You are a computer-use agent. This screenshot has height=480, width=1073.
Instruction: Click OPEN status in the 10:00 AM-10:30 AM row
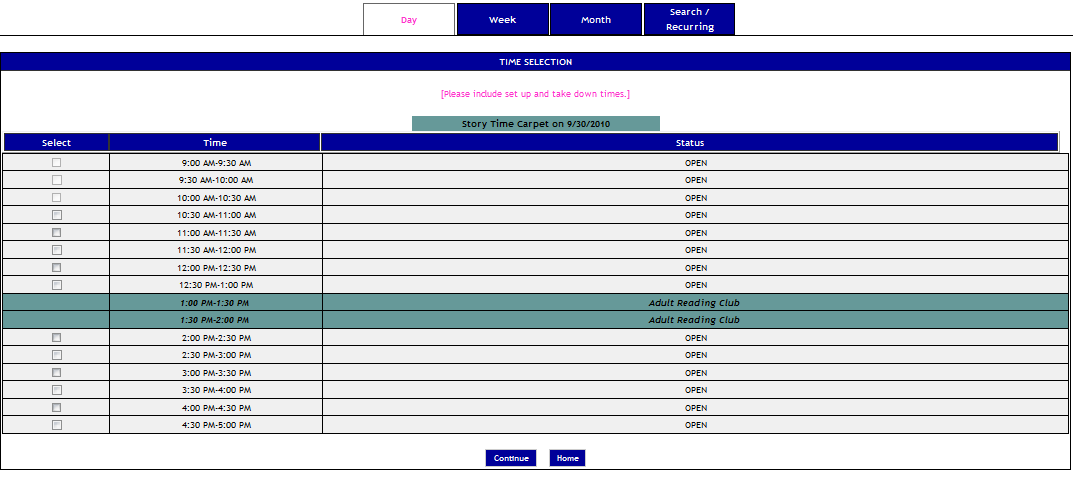[695, 198]
